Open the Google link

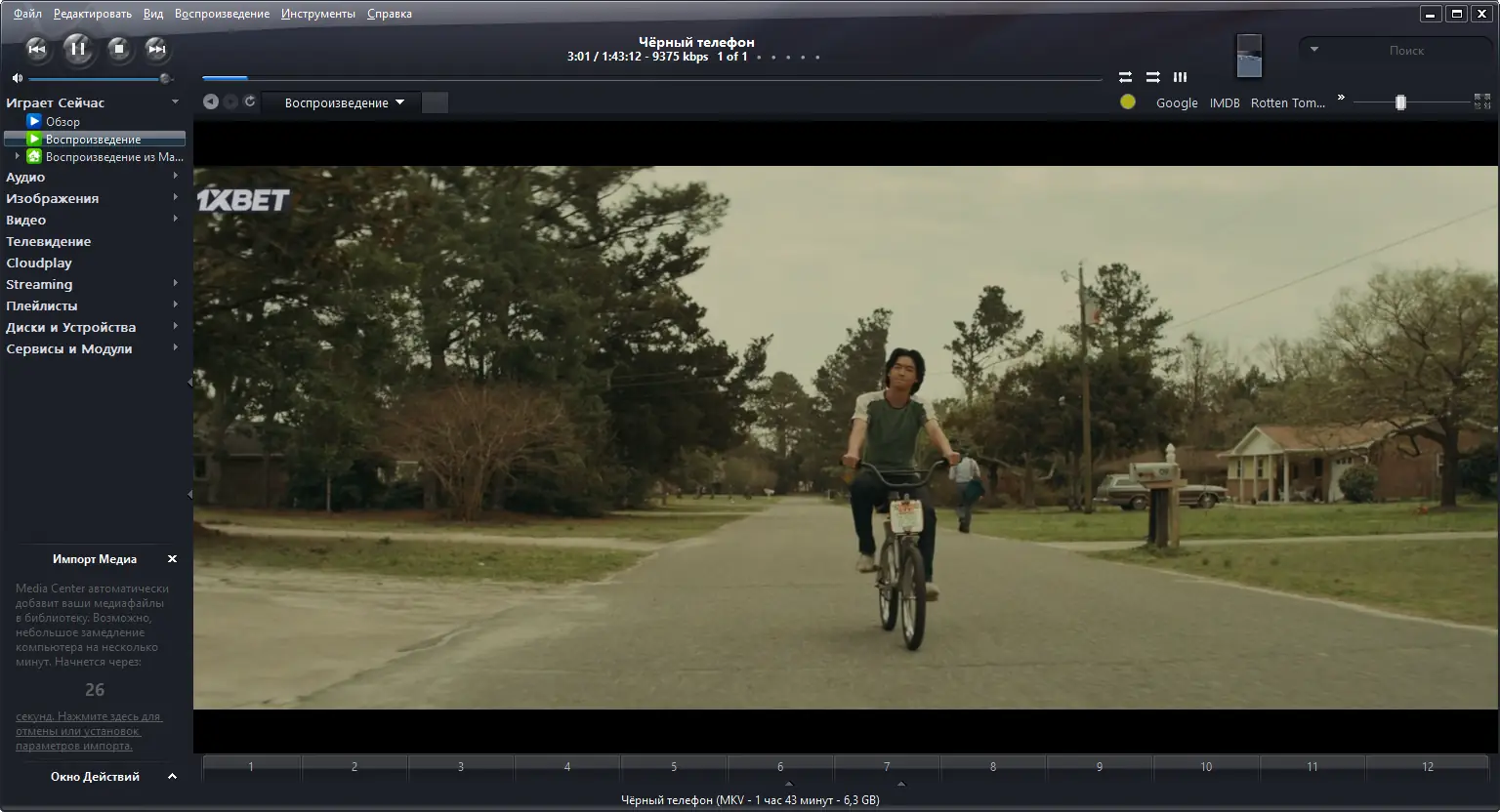click(x=1177, y=102)
